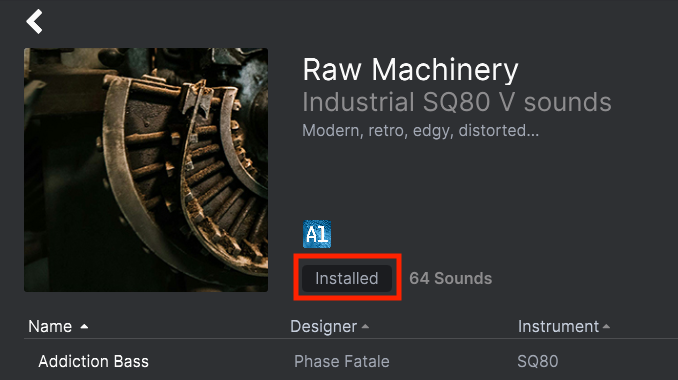This screenshot has height=380, width=678.
Task: Click the blue A1 badge icon
Action: (317, 234)
